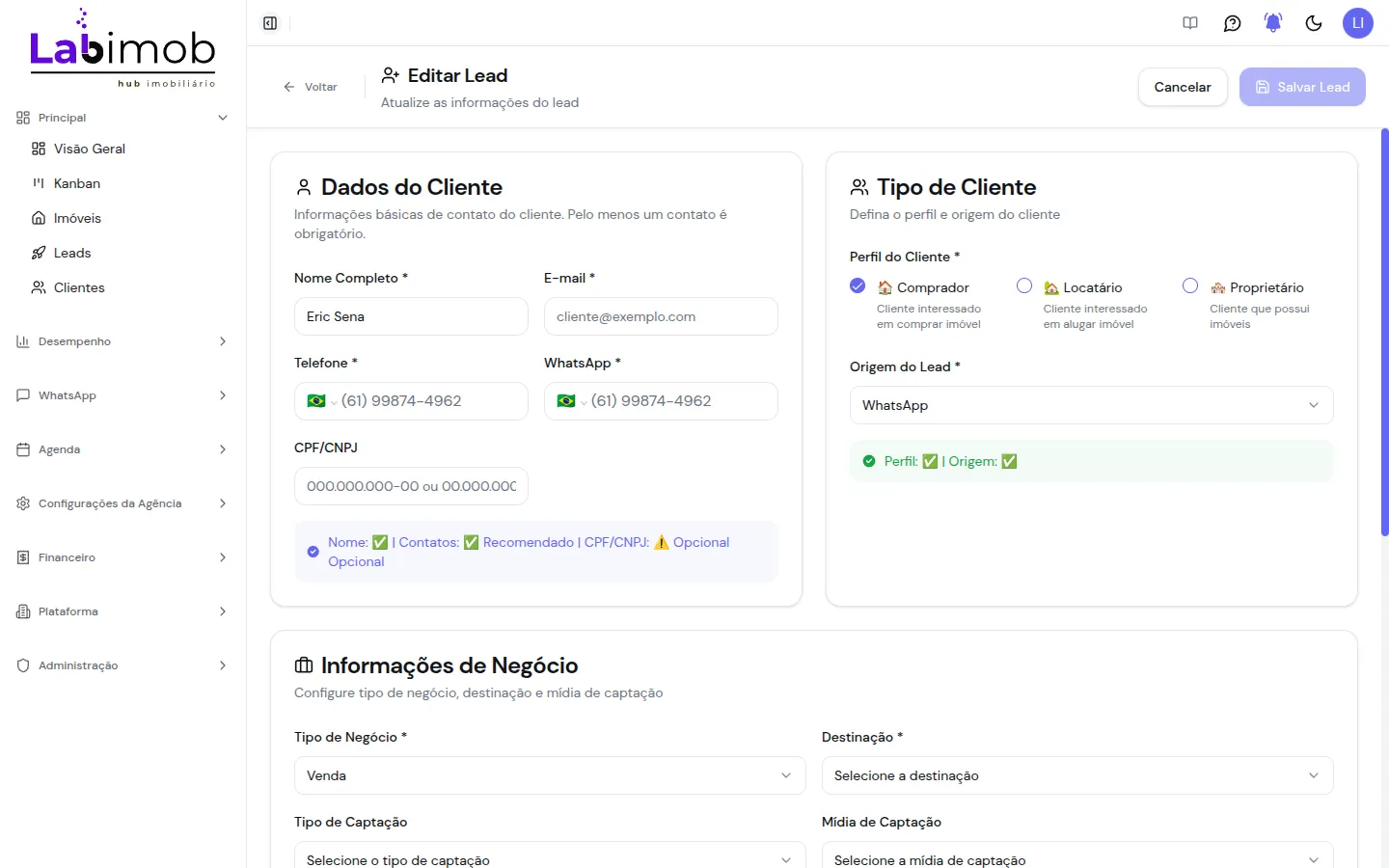Screen dimensions: 1389x868
Task: Open WhatsApp field country flag selector
Action: click(x=572, y=401)
